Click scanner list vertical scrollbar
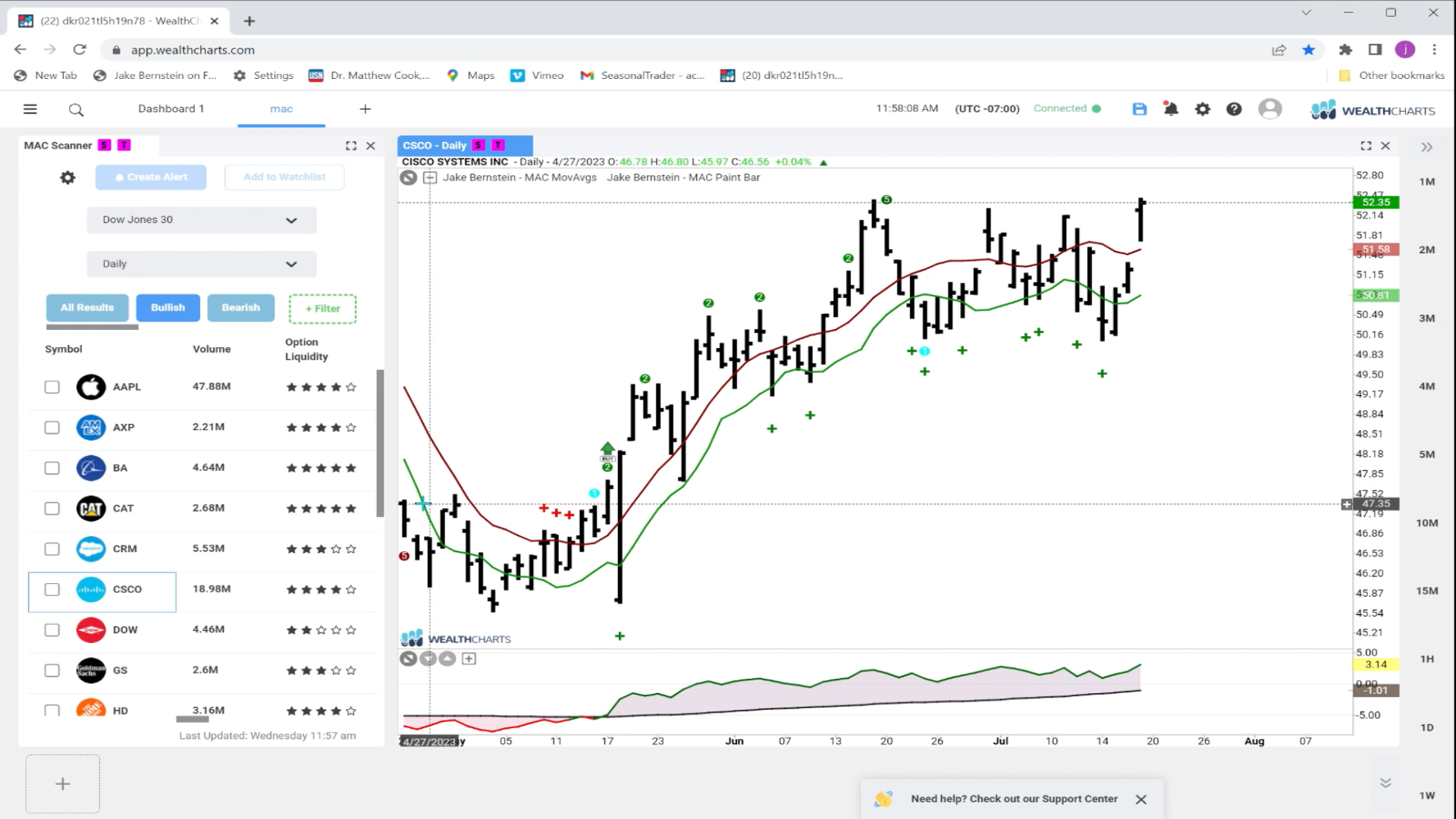Viewport: 1456px width, 819px height. tap(380, 444)
